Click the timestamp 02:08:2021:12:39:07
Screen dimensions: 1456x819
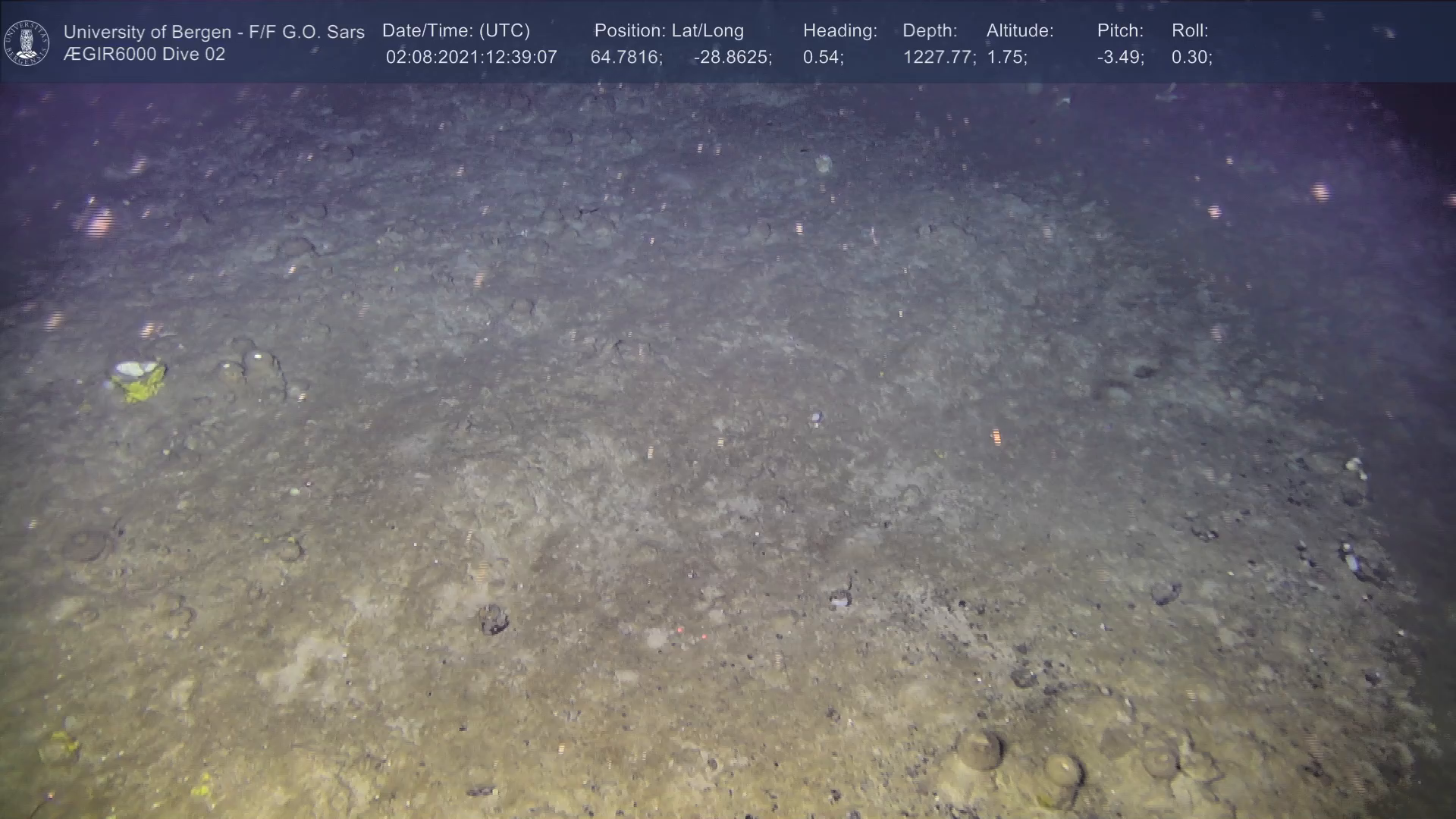coord(471,58)
